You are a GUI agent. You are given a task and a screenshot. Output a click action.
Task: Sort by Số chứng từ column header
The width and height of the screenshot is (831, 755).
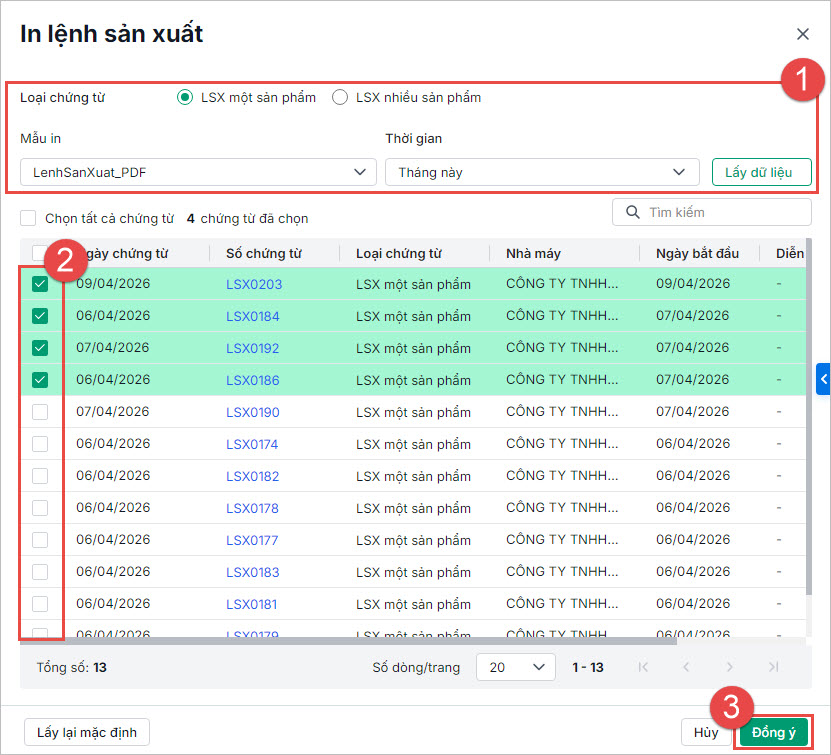tap(264, 254)
